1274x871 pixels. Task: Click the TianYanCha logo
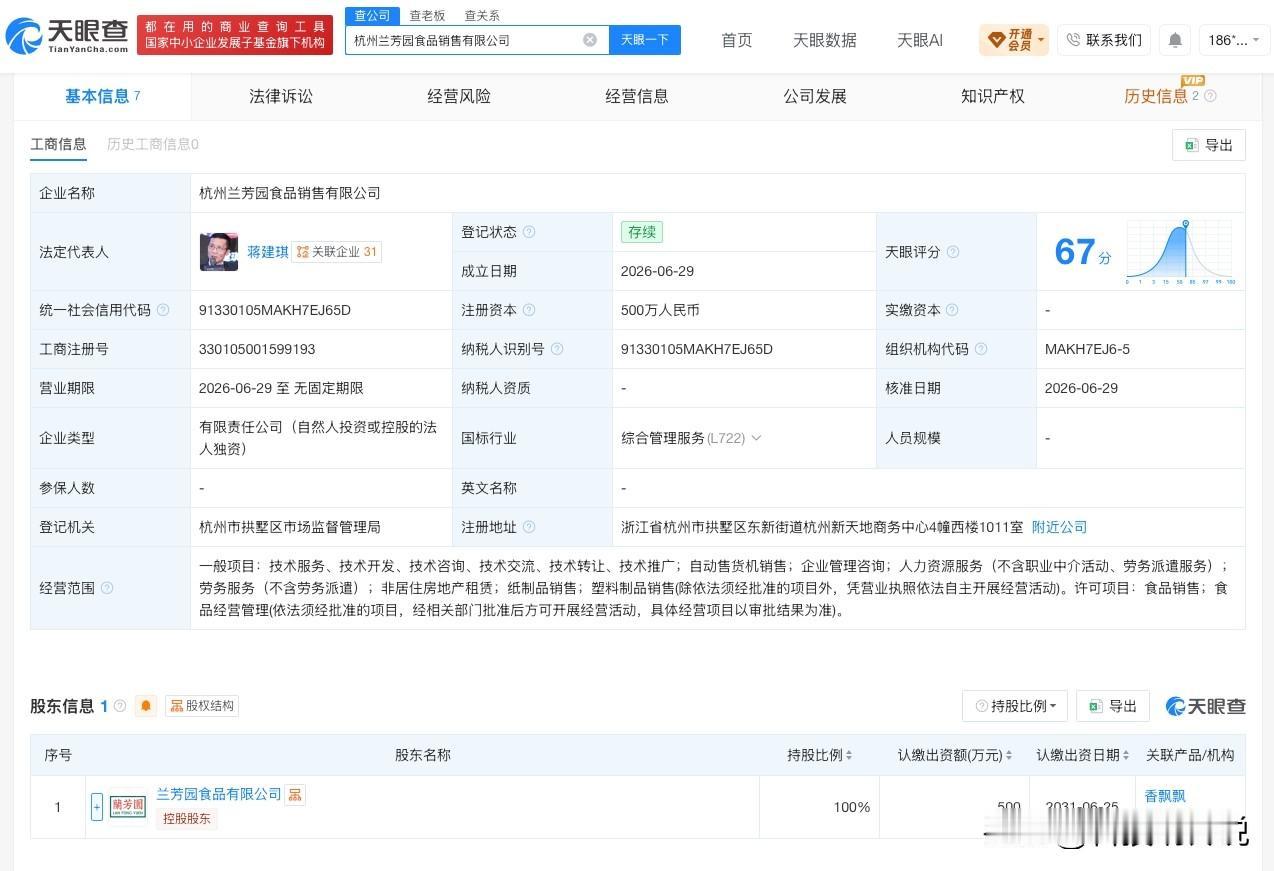(x=67, y=36)
